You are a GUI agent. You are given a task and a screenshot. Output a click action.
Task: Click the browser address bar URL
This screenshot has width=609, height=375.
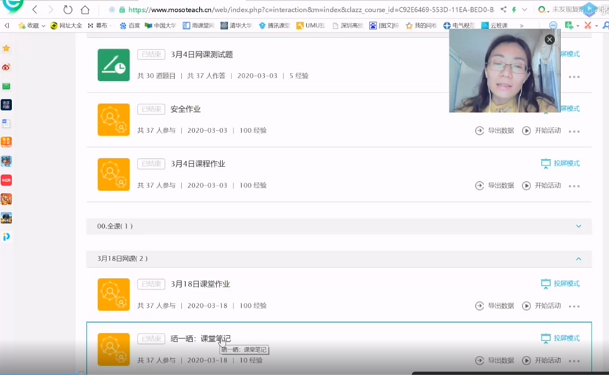(311, 10)
